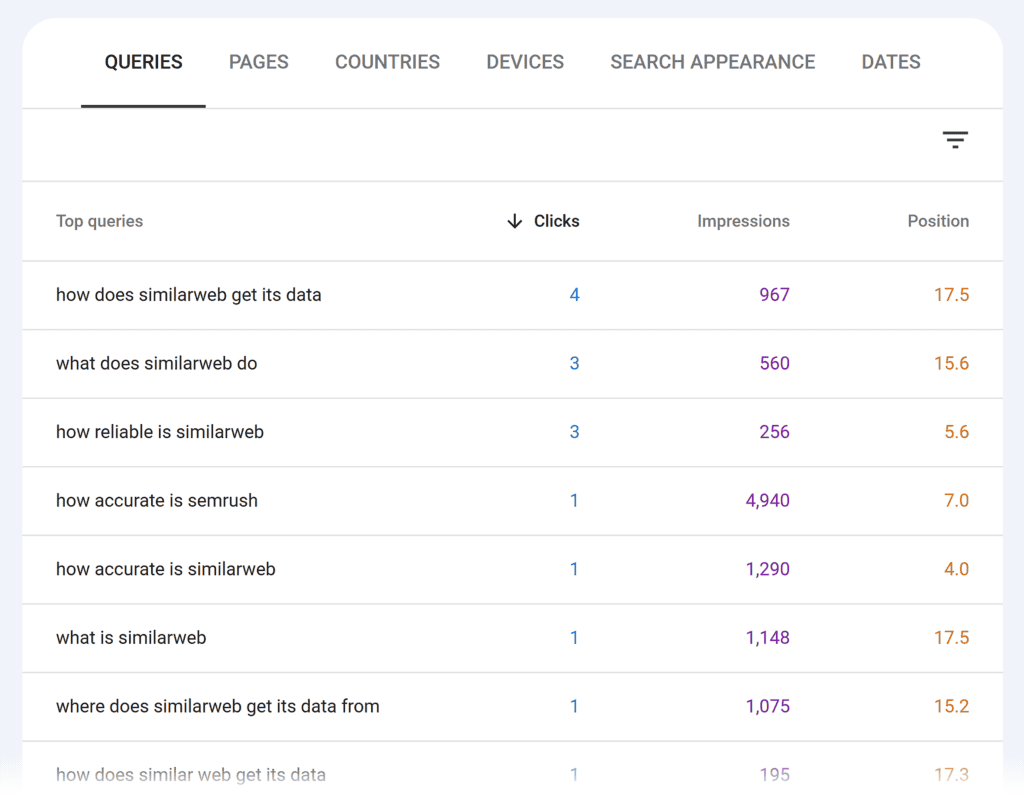The width and height of the screenshot is (1024, 795).
Task: Switch to the Queries tab
Action: pyautogui.click(x=144, y=62)
